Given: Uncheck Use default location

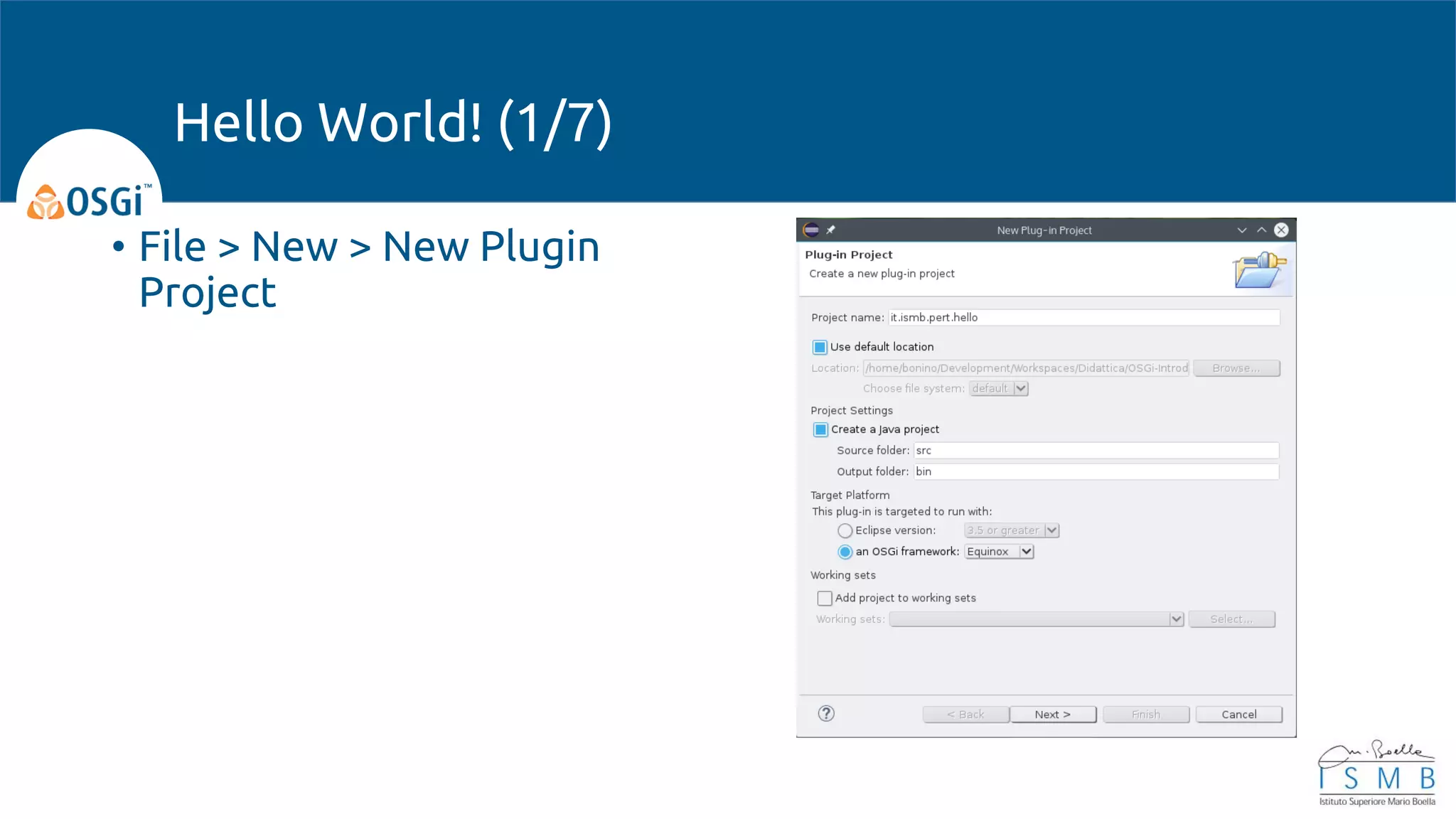Looking at the screenshot, I should click(x=820, y=347).
